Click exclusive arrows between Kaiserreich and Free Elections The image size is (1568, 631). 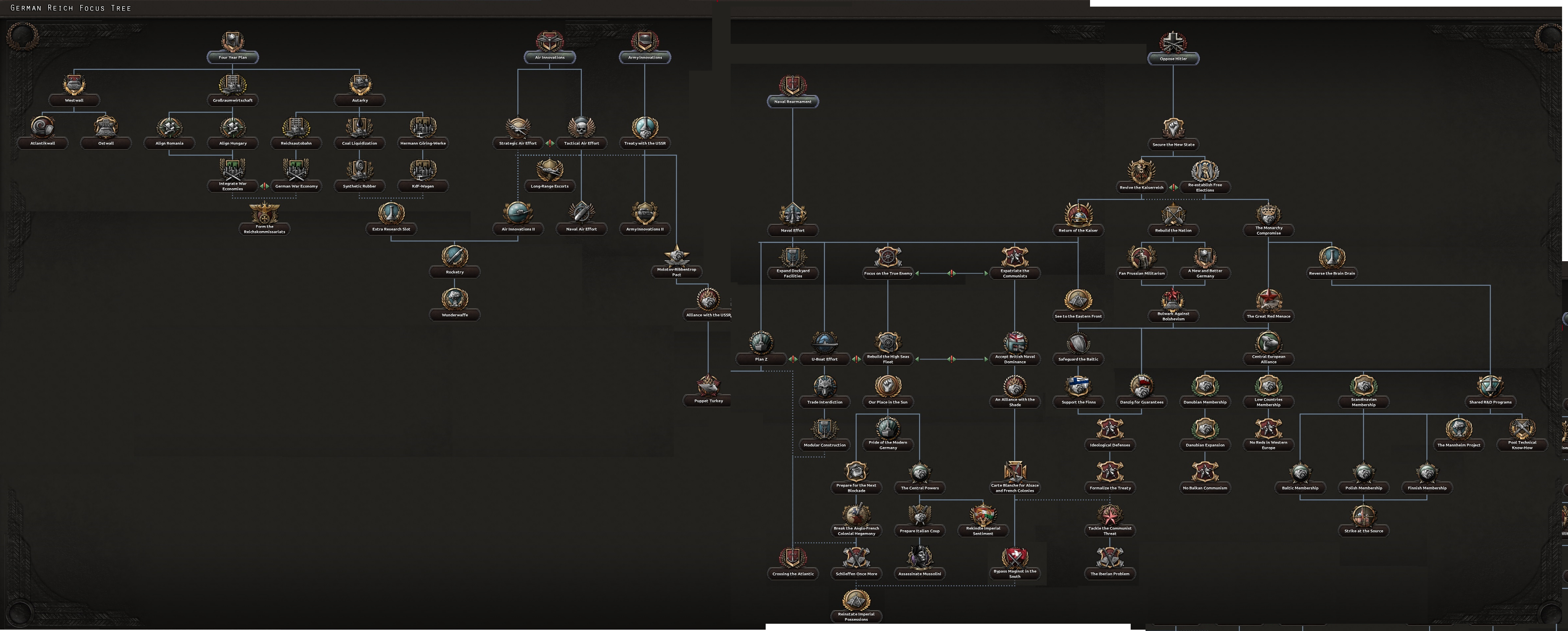[x=1173, y=188]
